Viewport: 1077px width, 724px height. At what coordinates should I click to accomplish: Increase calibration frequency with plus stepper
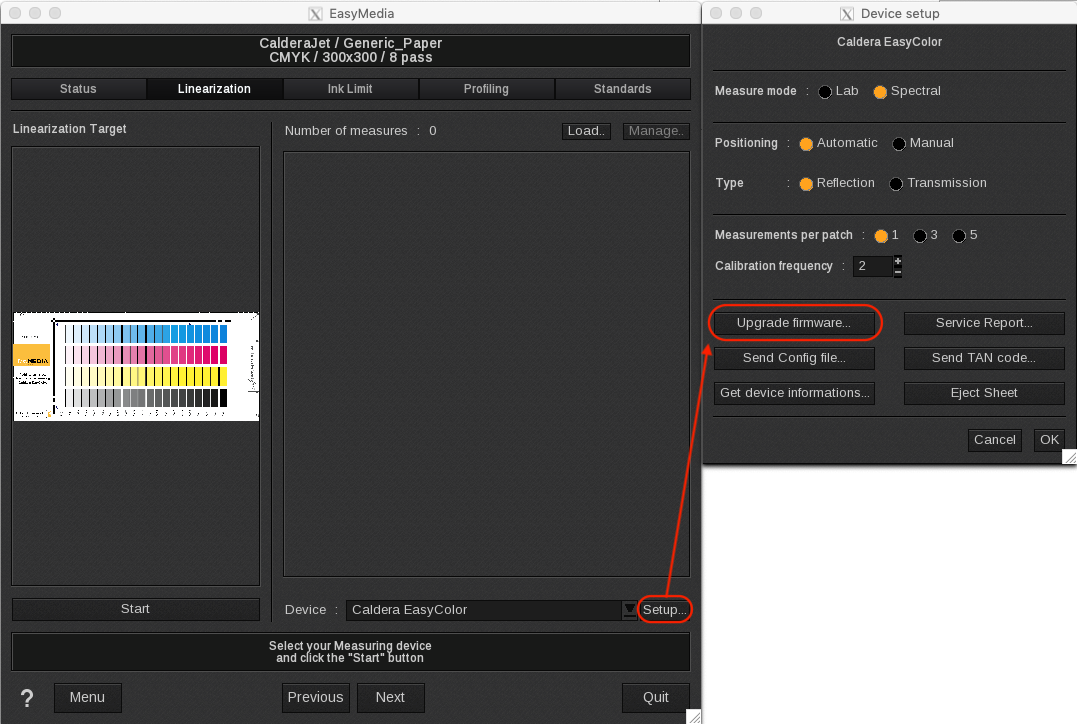(897, 260)
